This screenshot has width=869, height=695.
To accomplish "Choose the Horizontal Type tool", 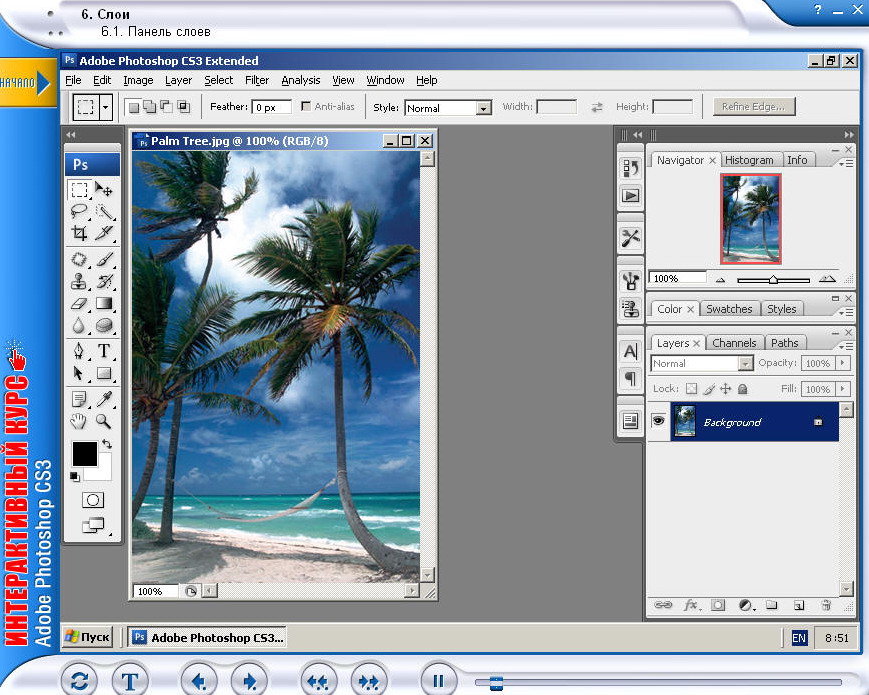I will 103,351.
